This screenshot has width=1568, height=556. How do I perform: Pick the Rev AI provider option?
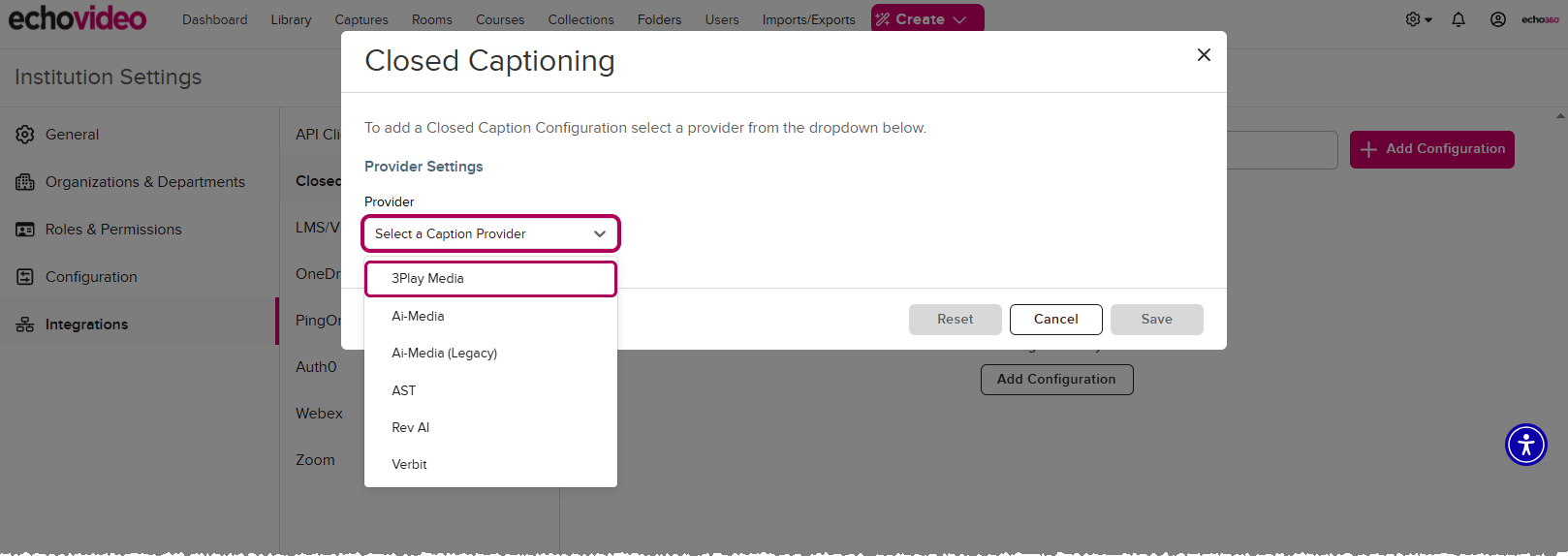coord(411,428)
